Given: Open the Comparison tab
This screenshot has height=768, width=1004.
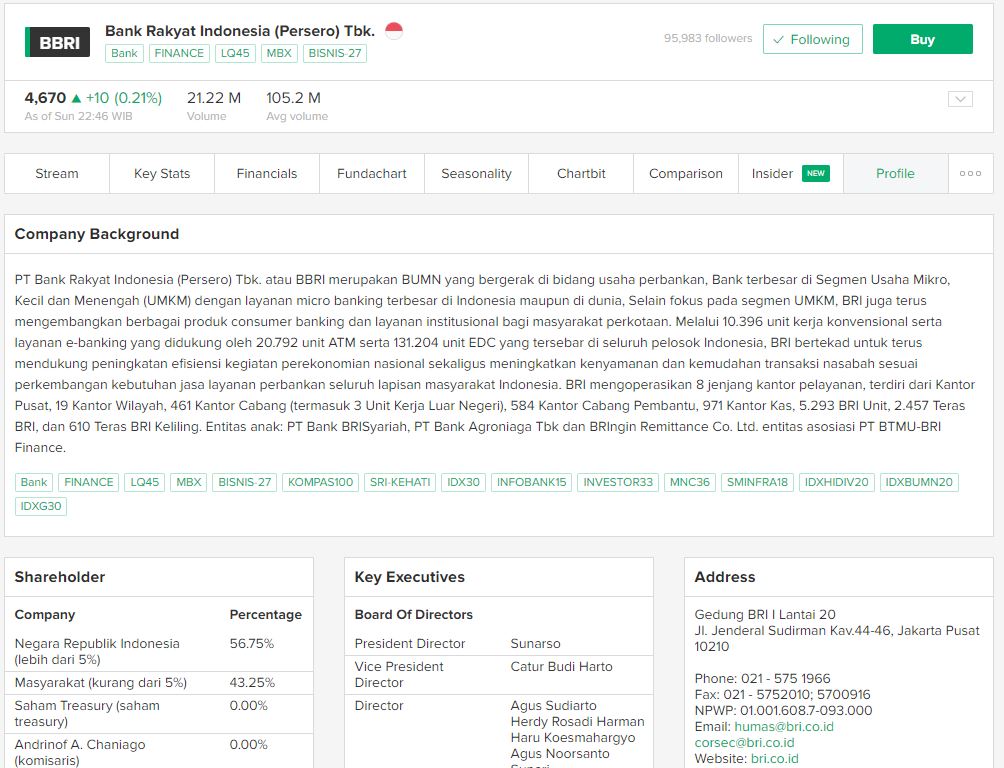Looking at the screenshot, I should 686,174.
